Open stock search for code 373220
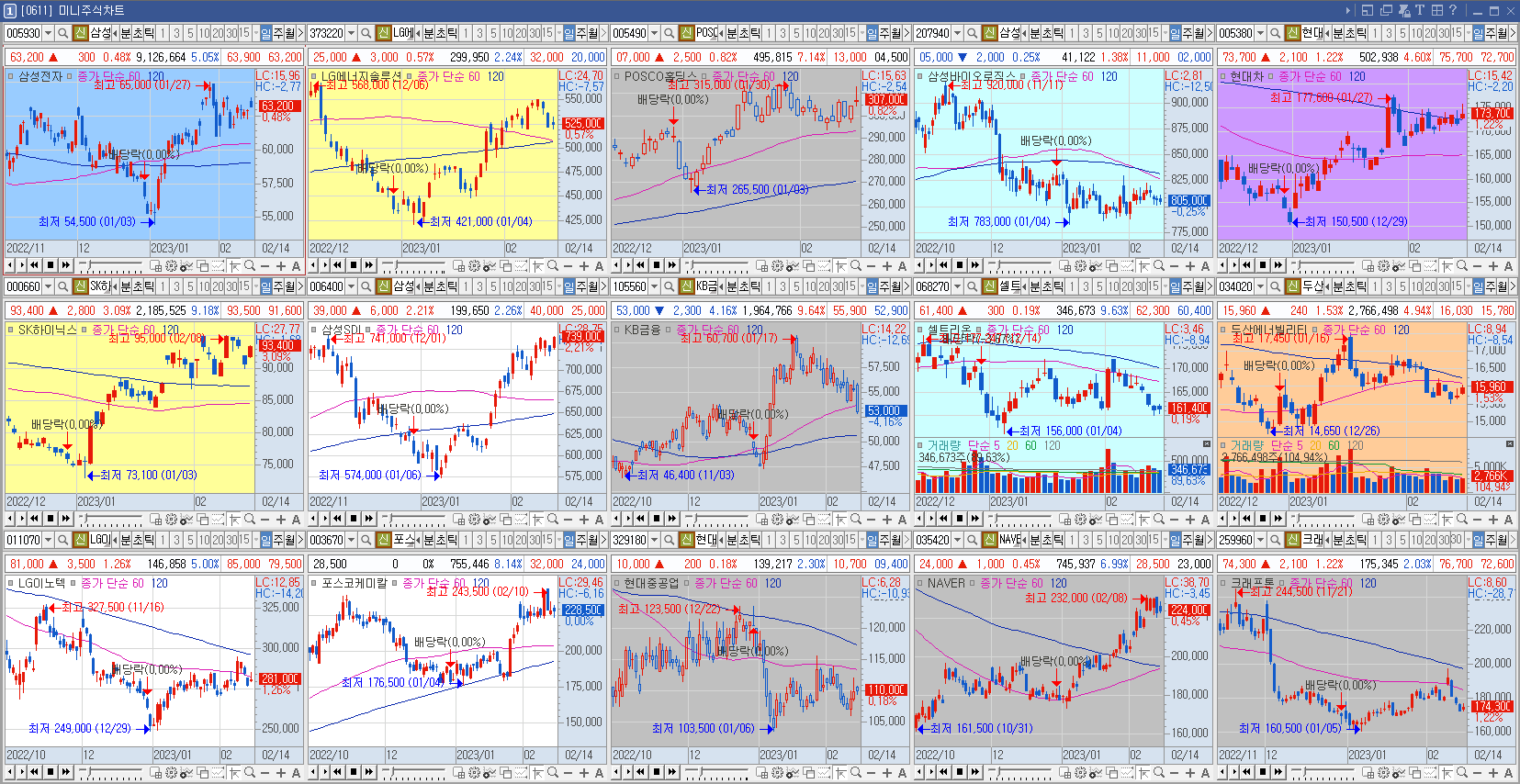Viewport: 1520px width, 784px height. (366, 32)
